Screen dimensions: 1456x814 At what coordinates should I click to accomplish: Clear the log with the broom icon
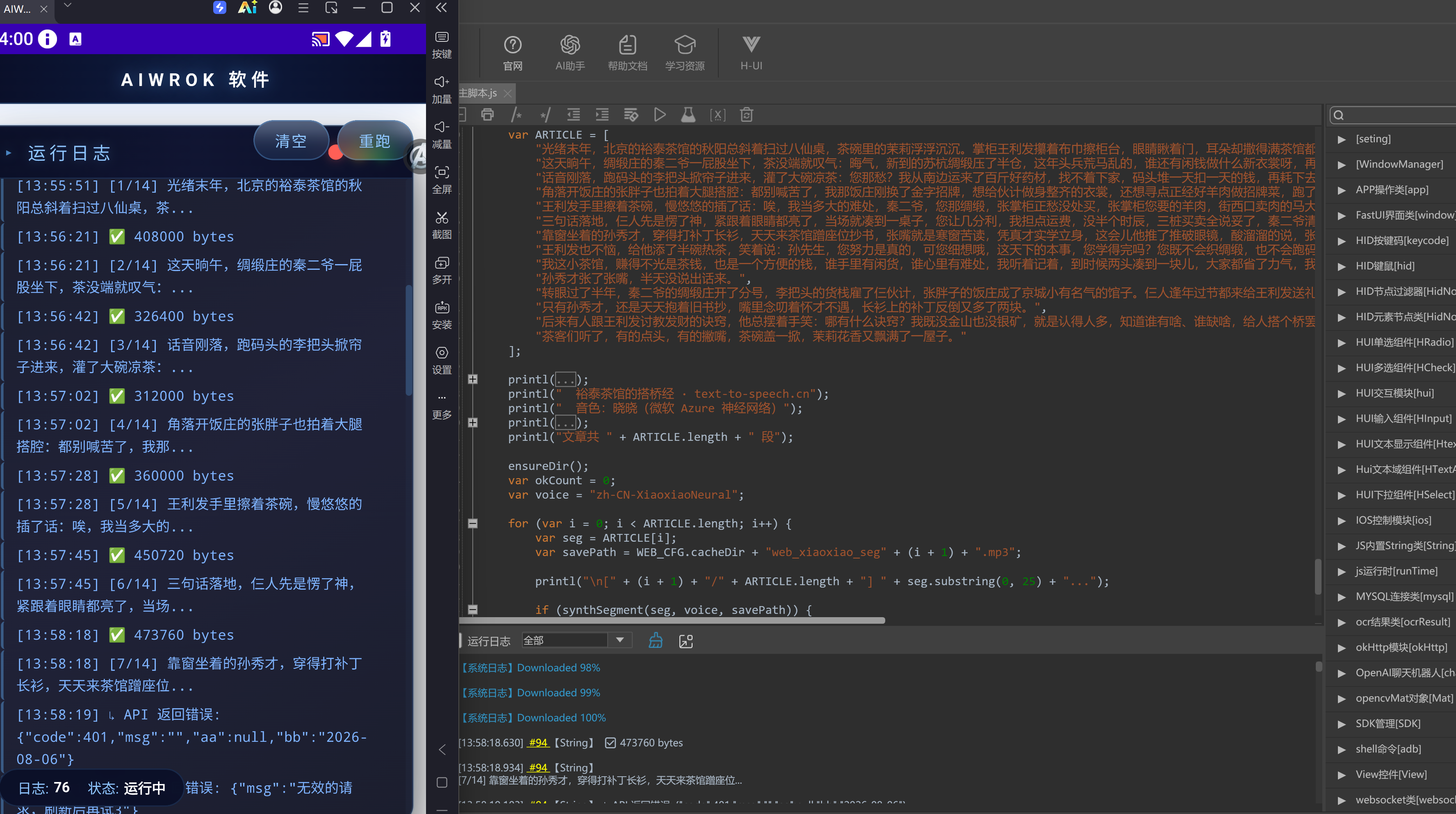[x=656, y=641]
